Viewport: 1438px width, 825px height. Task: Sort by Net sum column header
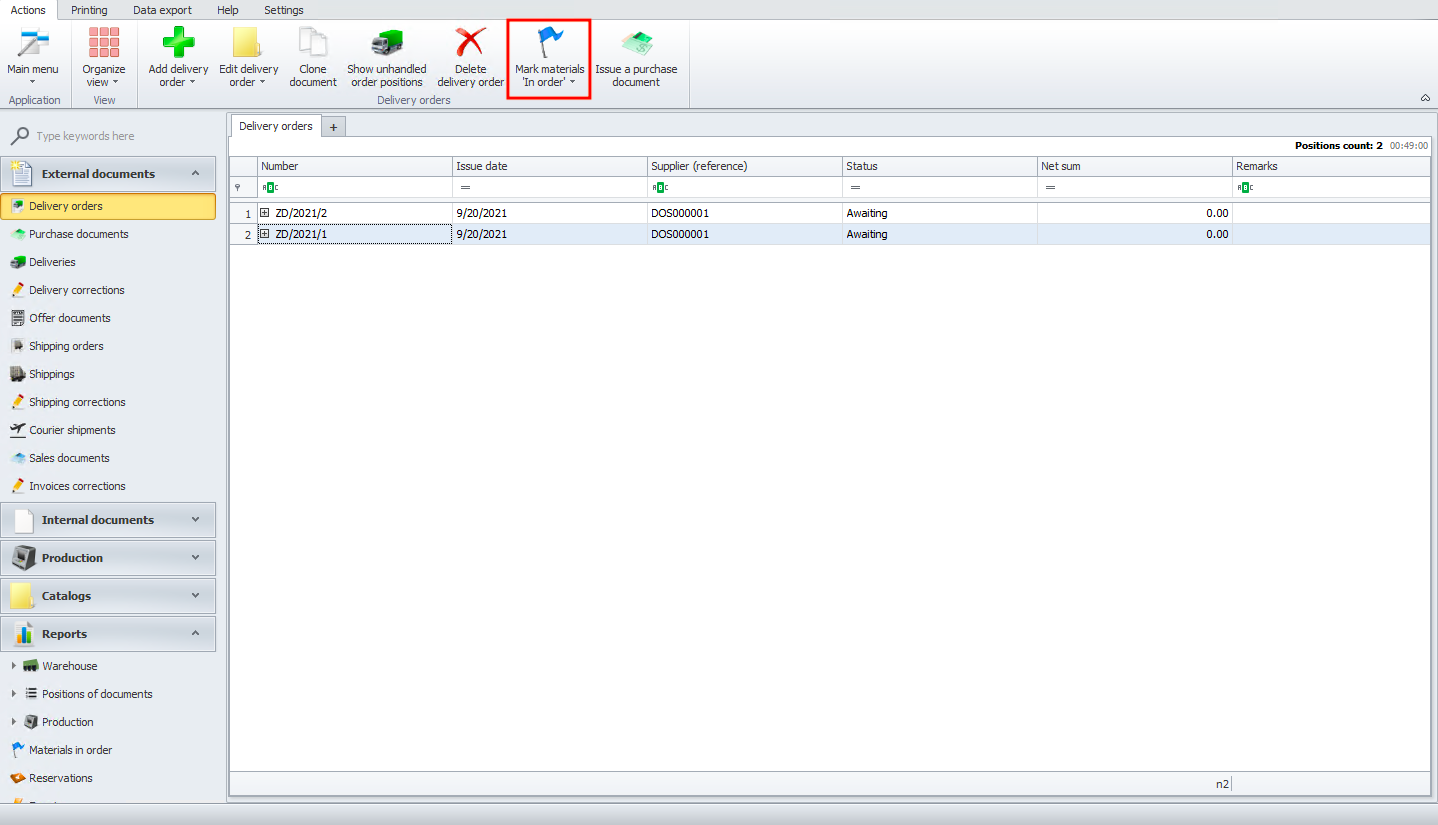point(1135,166)
